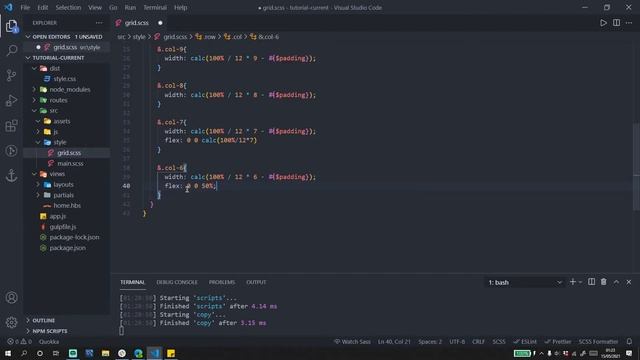
Task: Expand the node_modules folder
Action: [x=67, y=89]
